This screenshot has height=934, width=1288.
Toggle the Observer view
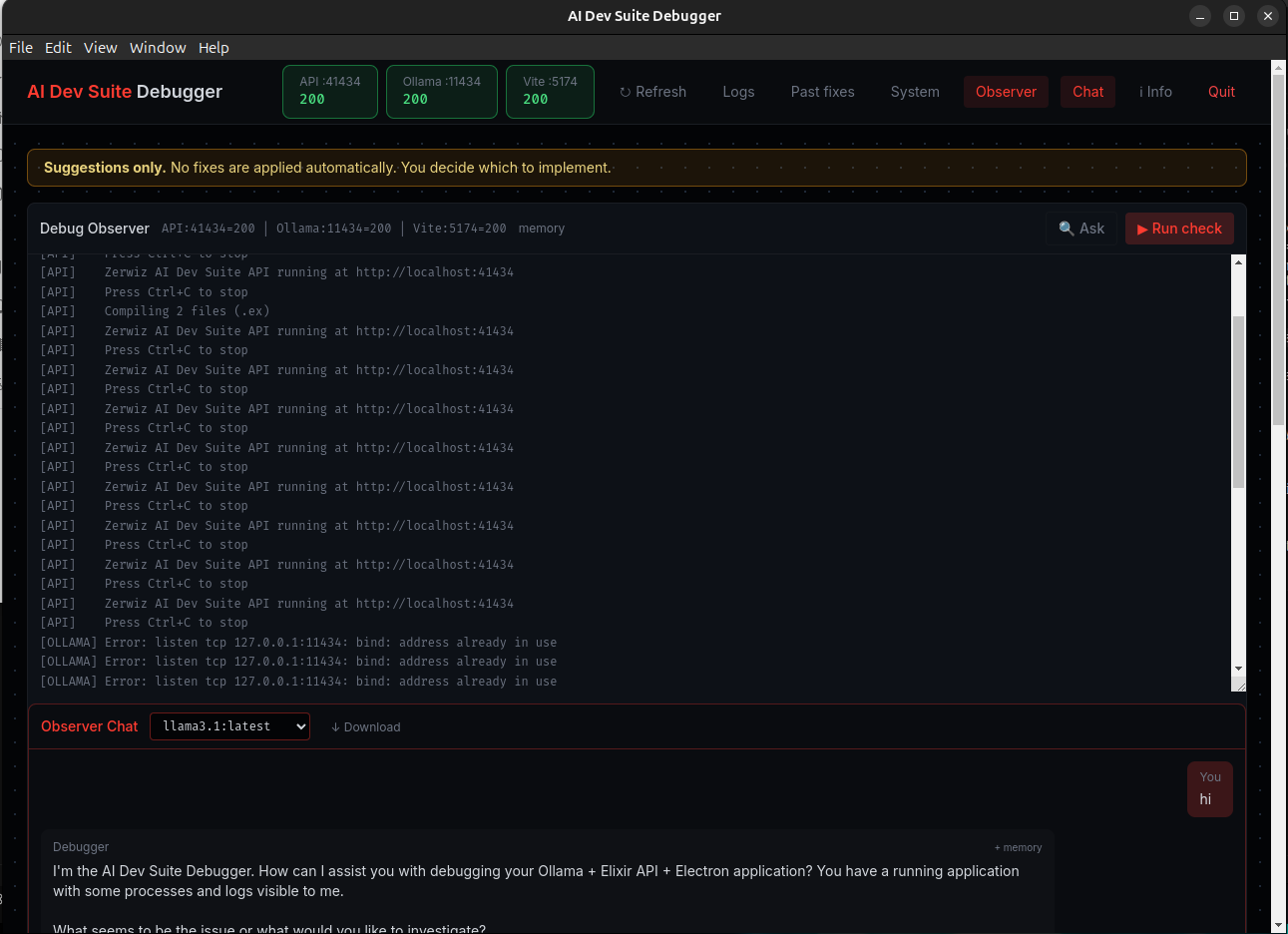[x=1006, y=91]
